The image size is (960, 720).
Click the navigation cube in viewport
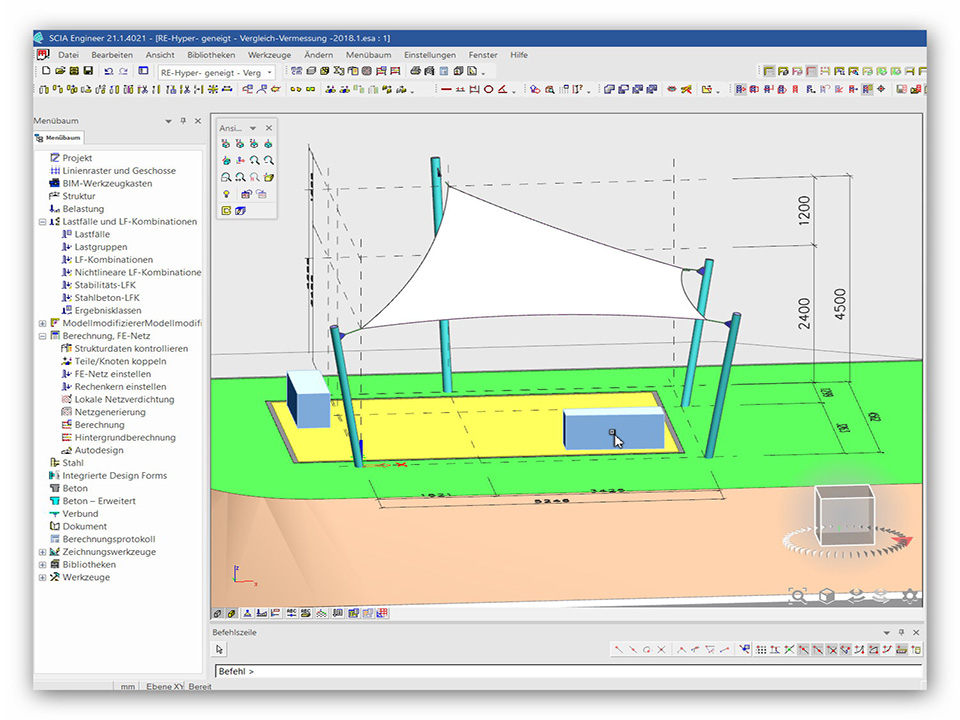pyautogui.click(x=845, y=515)
